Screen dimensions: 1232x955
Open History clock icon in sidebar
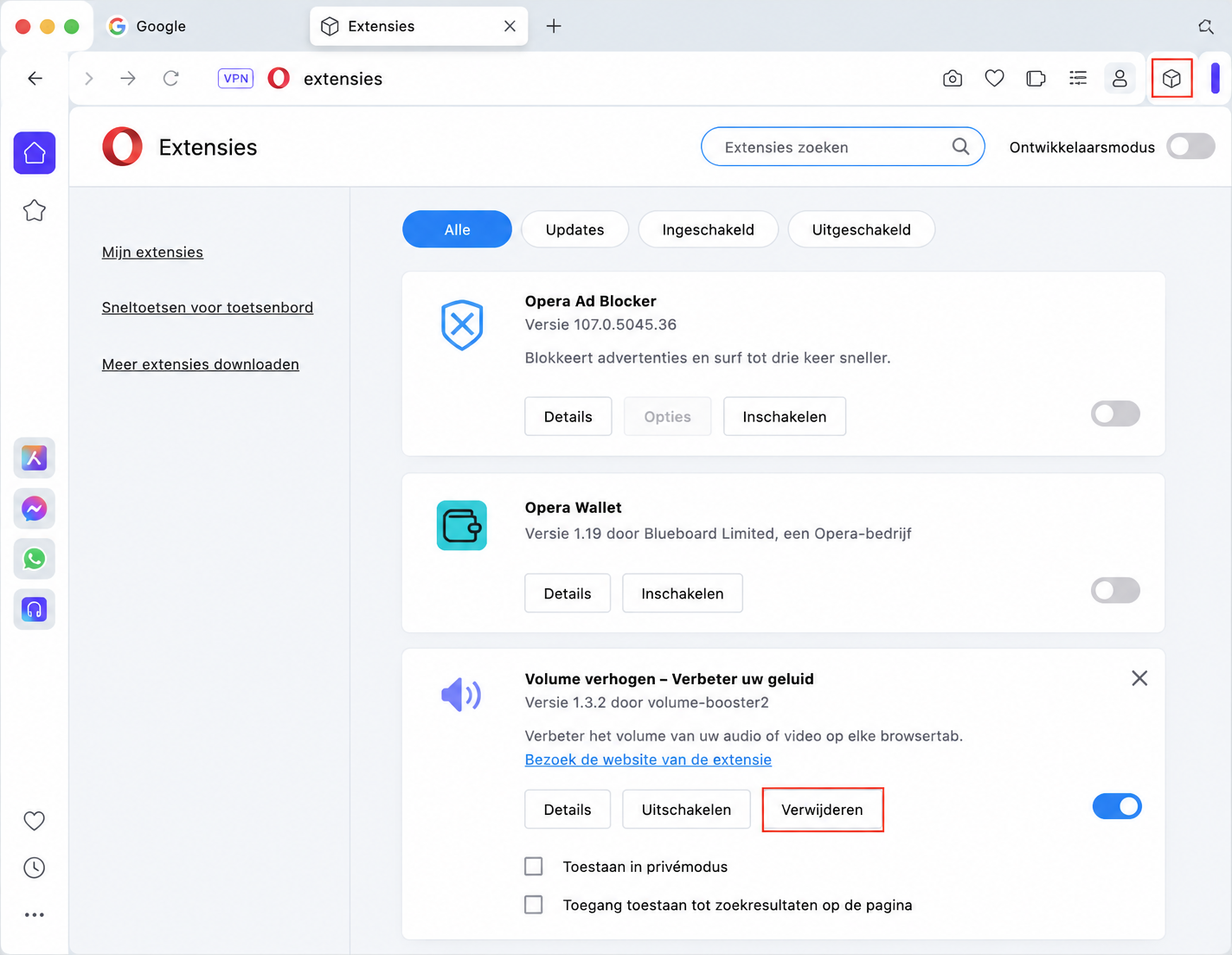pyautogui.click(x=35, y=868)
